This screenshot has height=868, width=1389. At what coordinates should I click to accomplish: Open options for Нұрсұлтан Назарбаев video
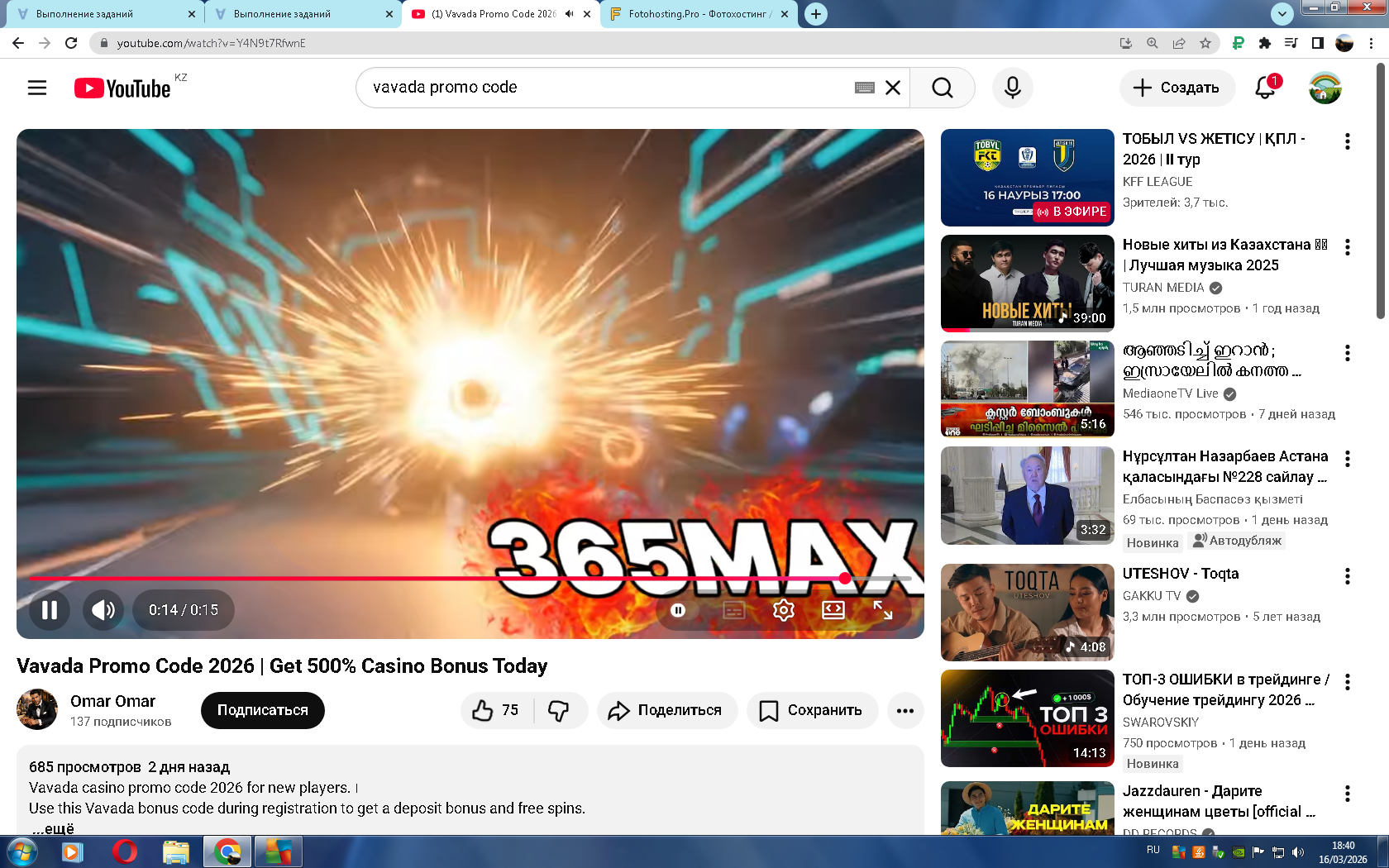pos(1348,459)
